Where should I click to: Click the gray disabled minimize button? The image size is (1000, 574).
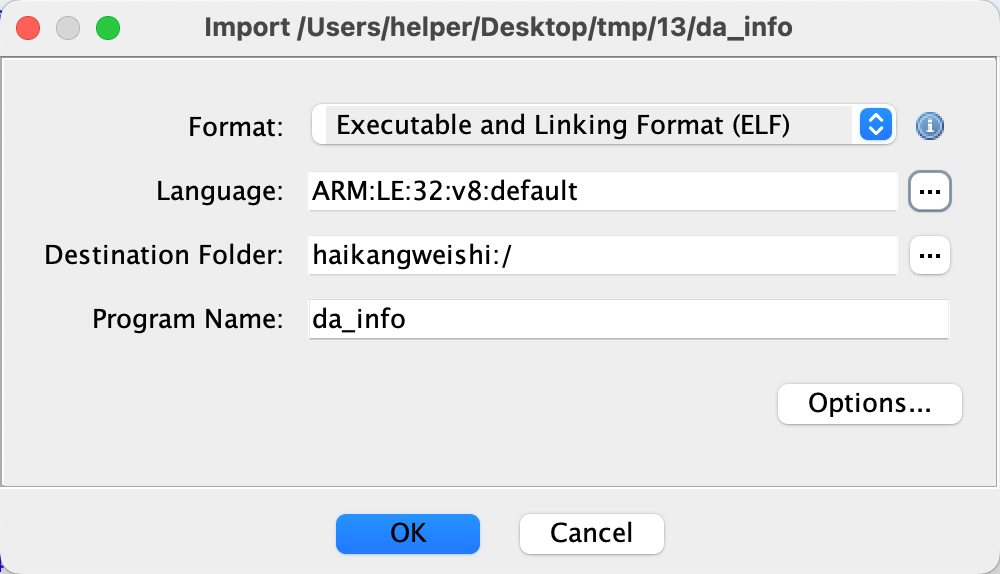pos(68,28)
